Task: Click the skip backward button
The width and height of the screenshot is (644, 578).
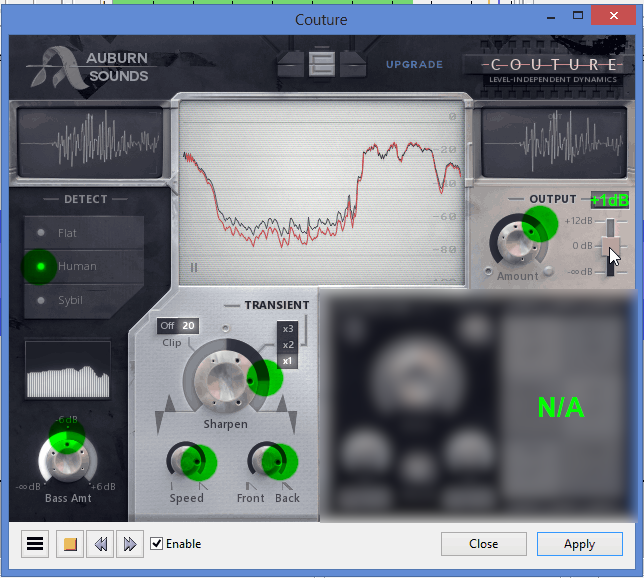Action: pyautogui.click(x=99, y=544)
